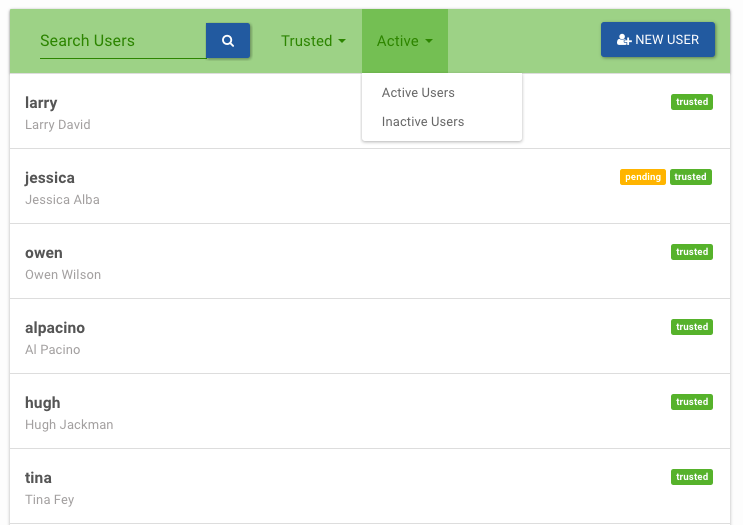Click jessica's pending badge

click(643, 177)
